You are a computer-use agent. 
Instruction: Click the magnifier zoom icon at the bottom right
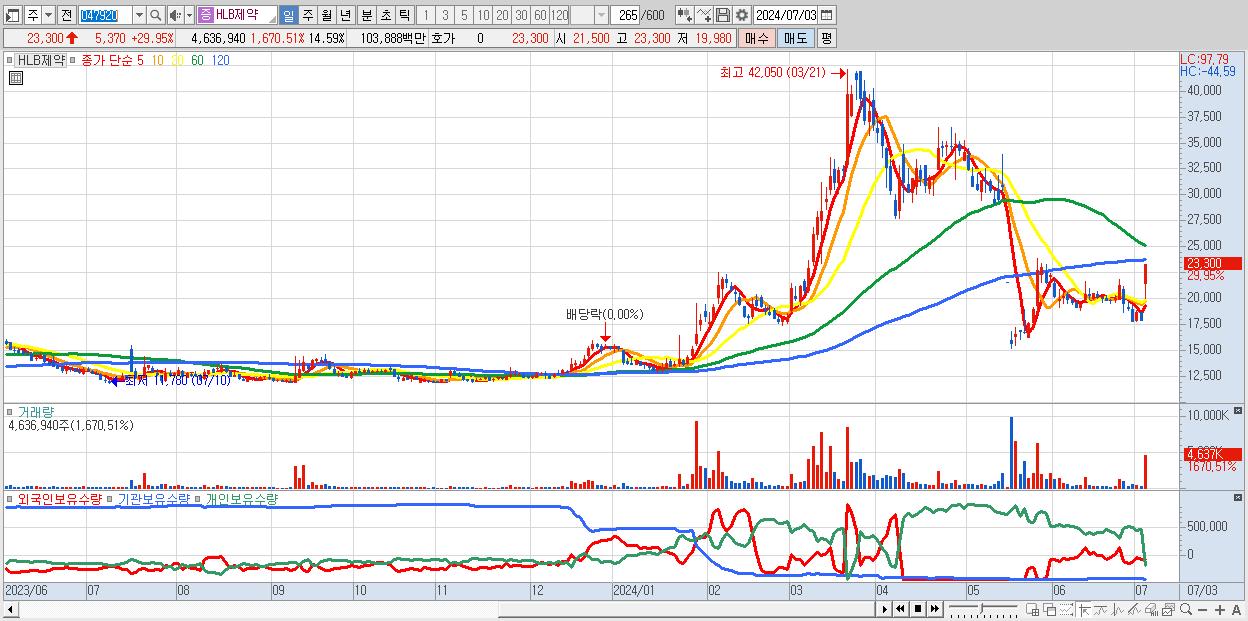coord(1186,610)
